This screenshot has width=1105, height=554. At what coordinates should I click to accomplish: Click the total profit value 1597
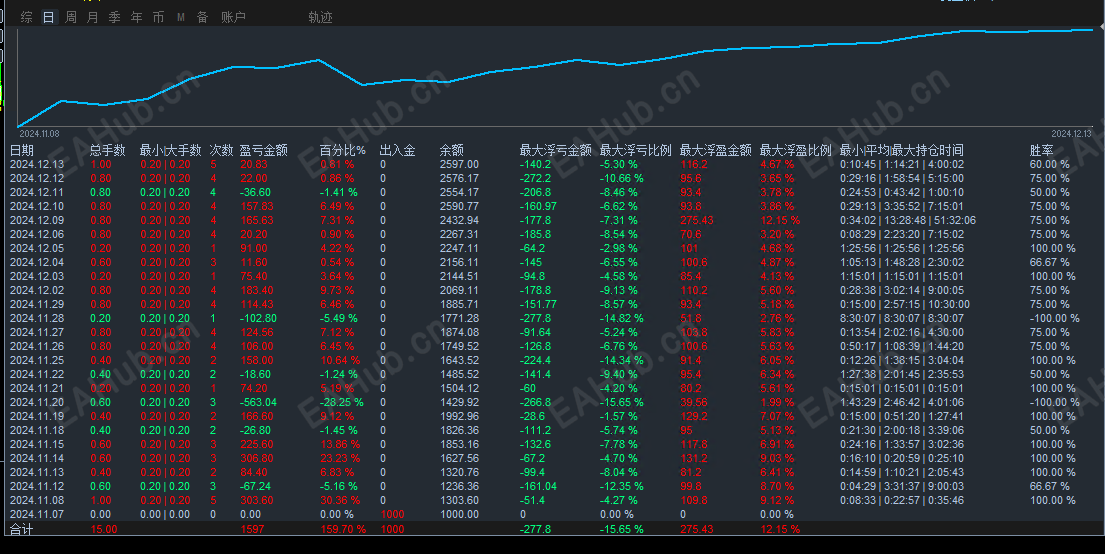(x=252, y=529)
